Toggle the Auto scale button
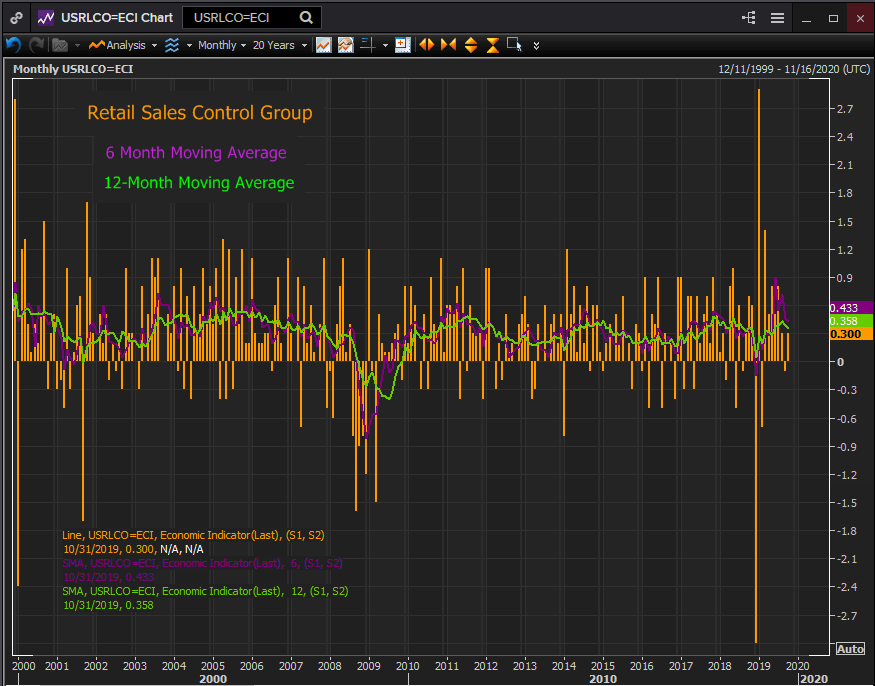 [849, 648]
